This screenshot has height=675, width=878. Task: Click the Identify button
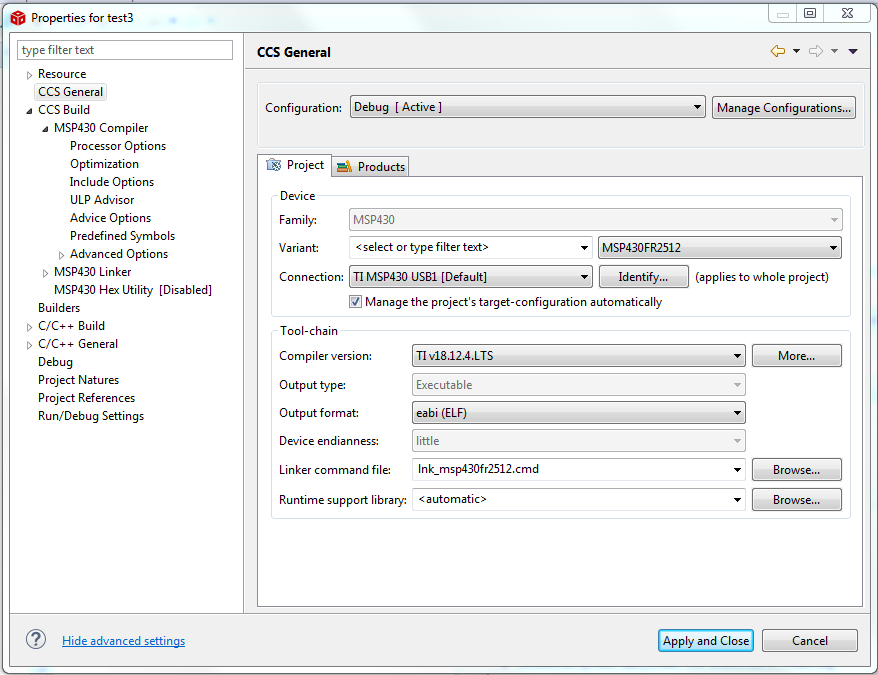click(644, 277)
